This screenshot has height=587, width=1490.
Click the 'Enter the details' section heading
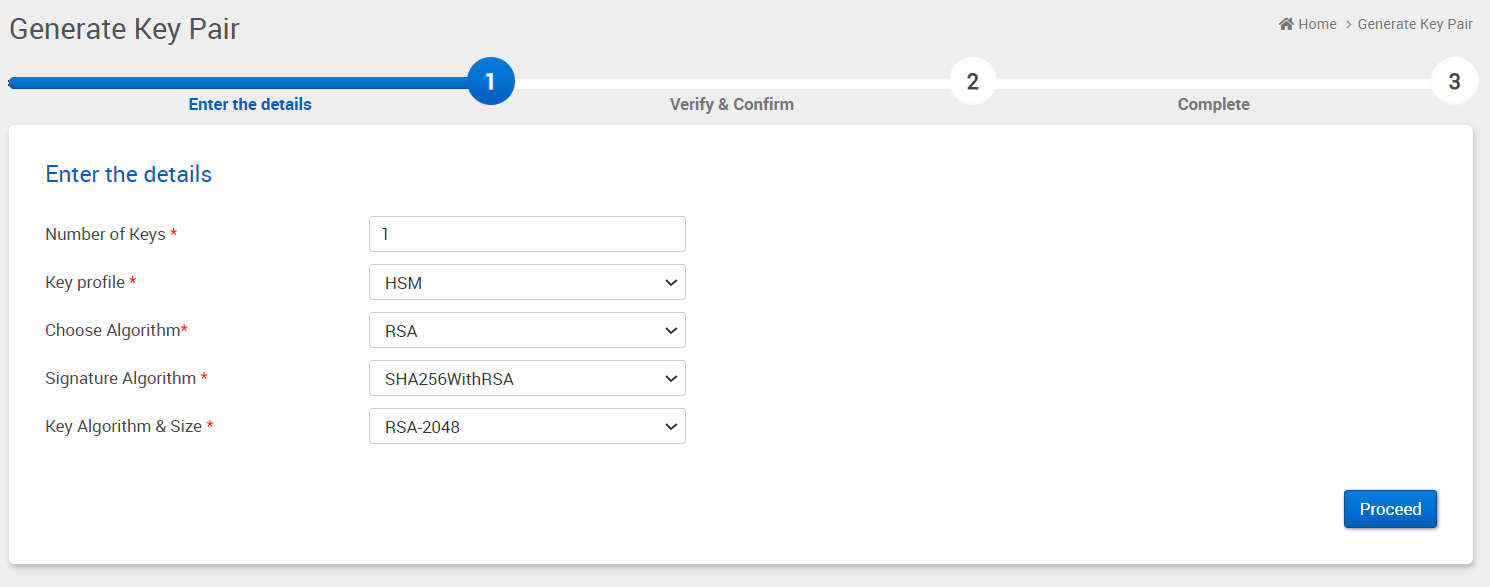129,174
